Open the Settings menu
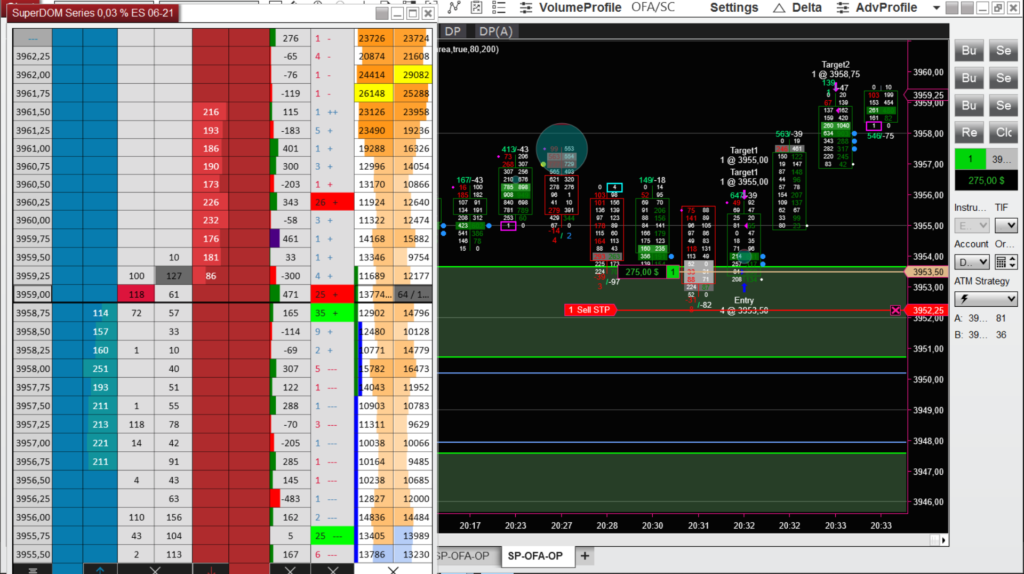 pyautogui.click(x=734, y=8)
